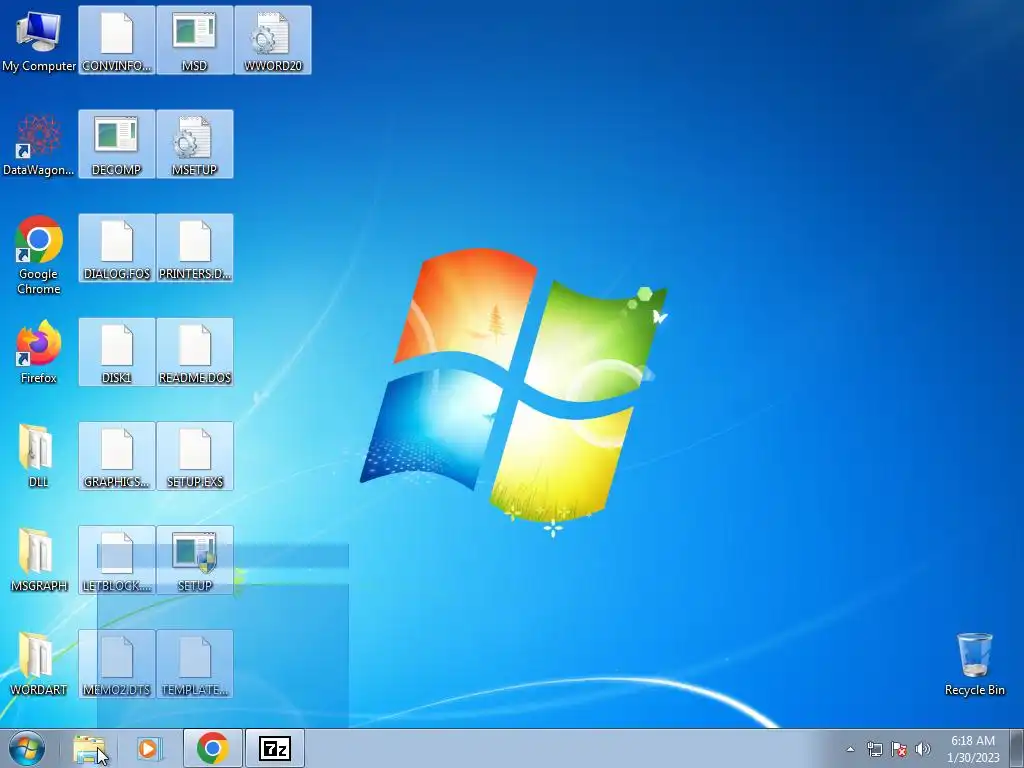Select the MEMO2.DTS file icon
1024x768 pixels.
pyautogui.click(x=117, y=664)
